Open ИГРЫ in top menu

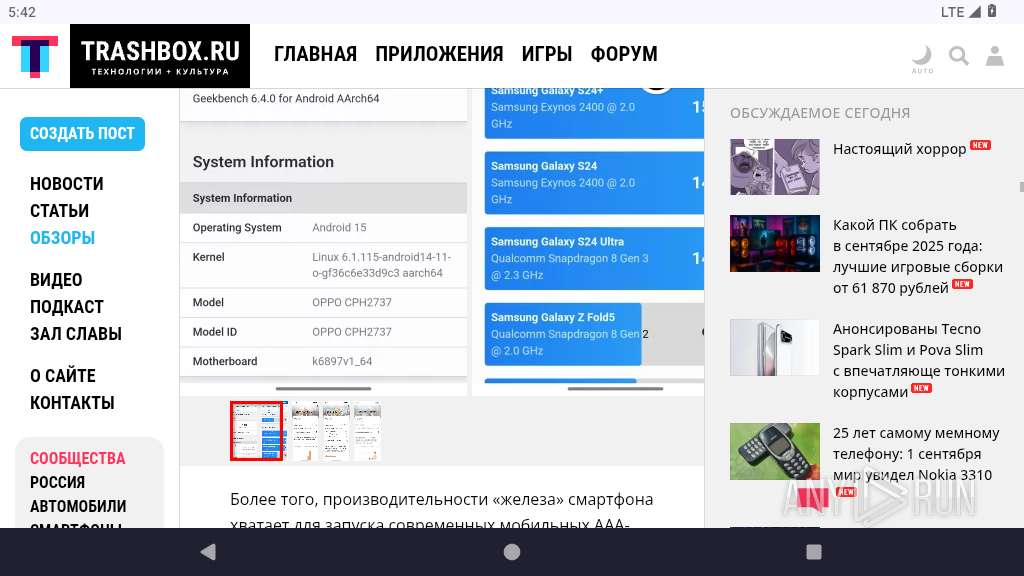(x=547, y=54)
